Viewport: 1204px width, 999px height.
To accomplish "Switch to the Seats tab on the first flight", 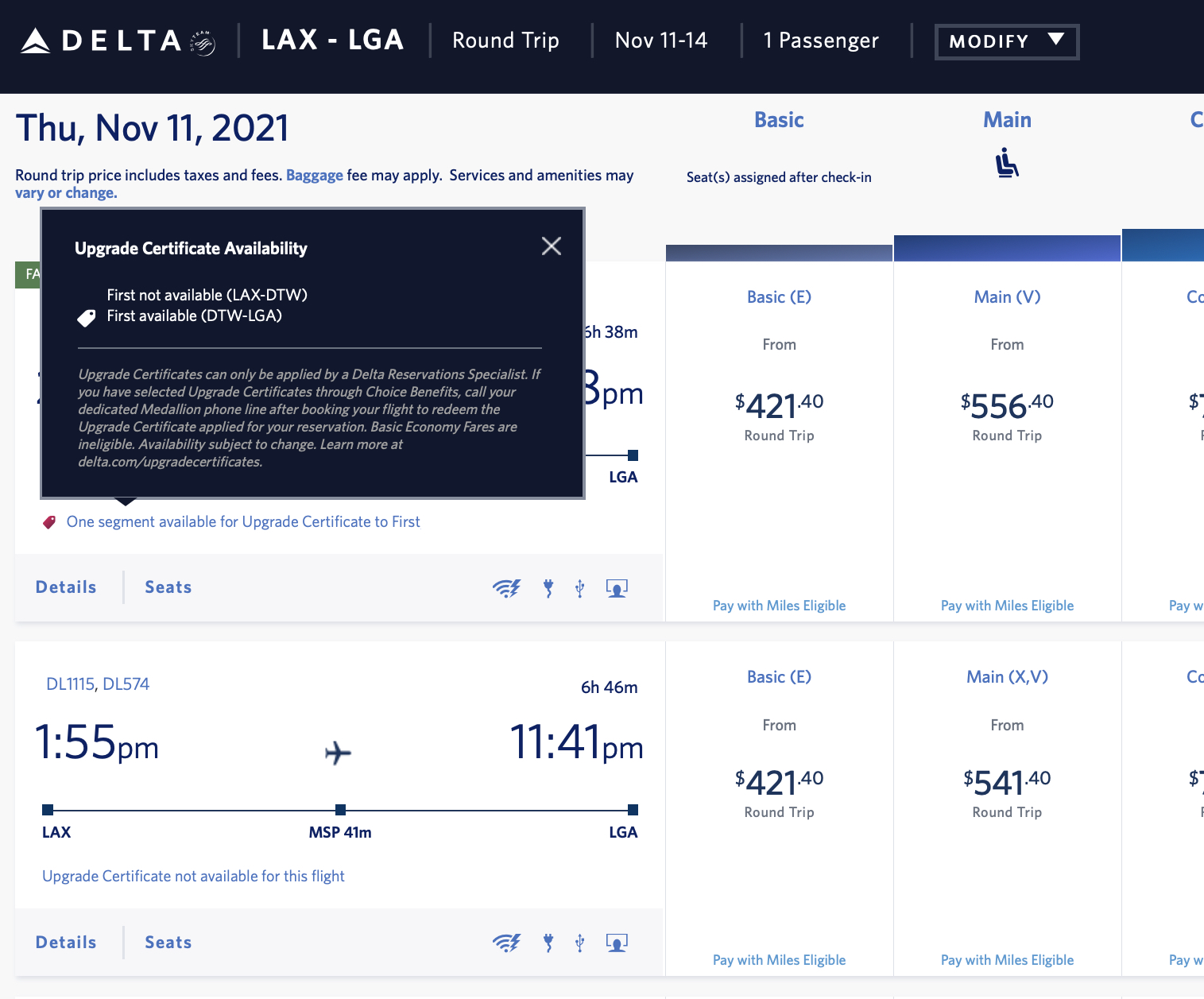I will (168, 587).
